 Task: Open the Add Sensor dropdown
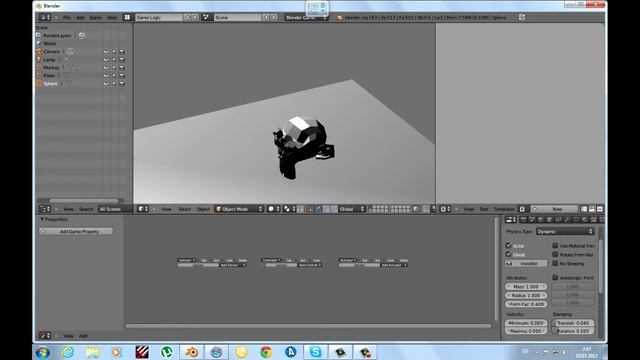pos(232,265)
